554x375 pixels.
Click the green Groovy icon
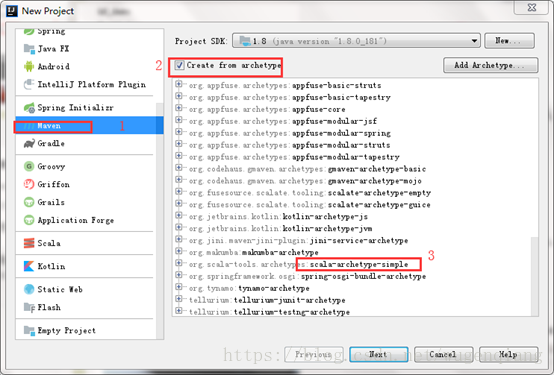[29, 166]
